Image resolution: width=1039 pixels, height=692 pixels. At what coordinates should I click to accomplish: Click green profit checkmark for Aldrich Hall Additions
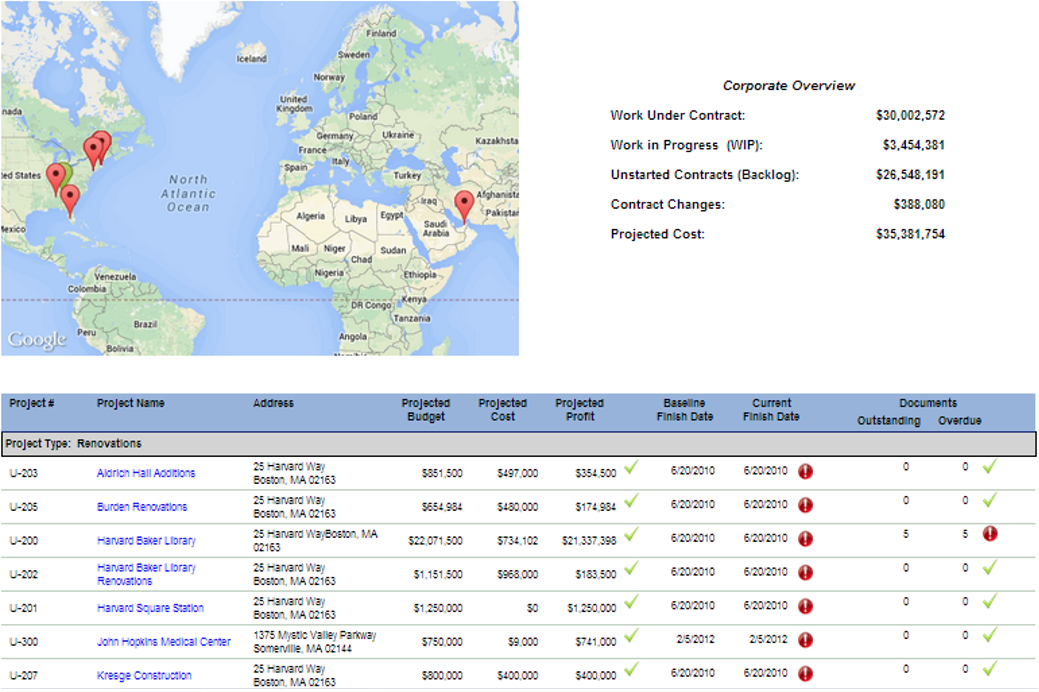[631, 468]
